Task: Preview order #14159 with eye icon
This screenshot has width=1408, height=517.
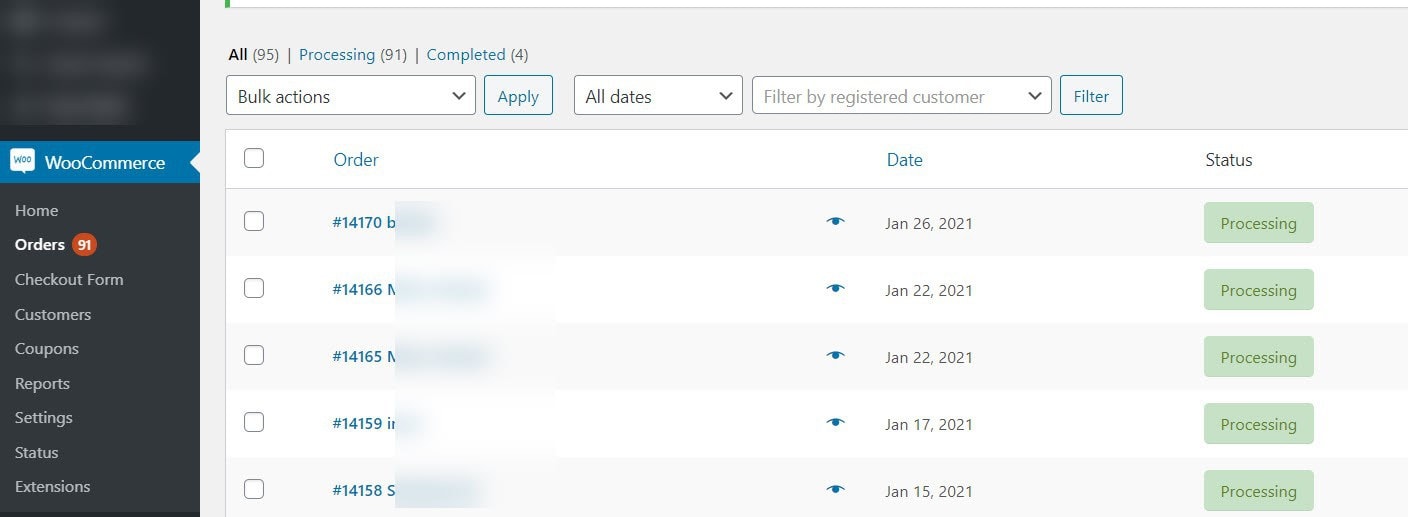Action: [x=836, y=423]
